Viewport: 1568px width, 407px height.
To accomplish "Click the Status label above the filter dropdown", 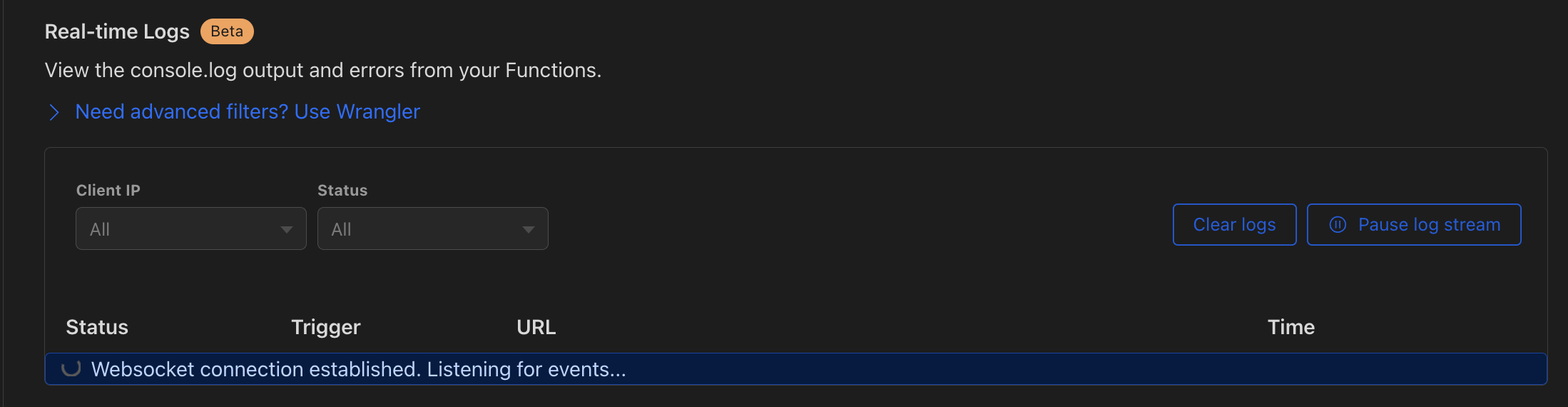I will (342, 191).
